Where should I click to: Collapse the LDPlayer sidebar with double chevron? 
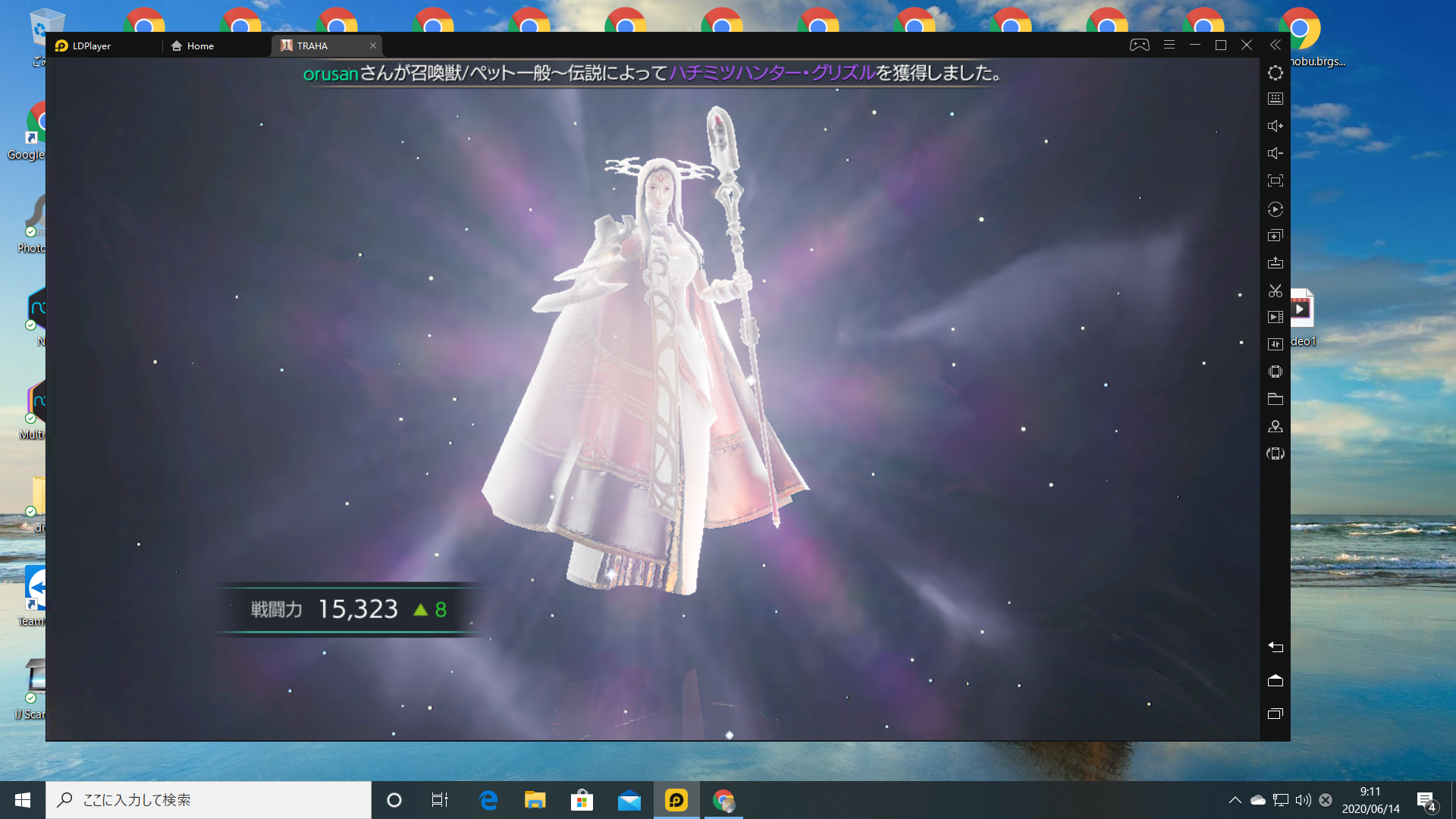coord(1276,45)
